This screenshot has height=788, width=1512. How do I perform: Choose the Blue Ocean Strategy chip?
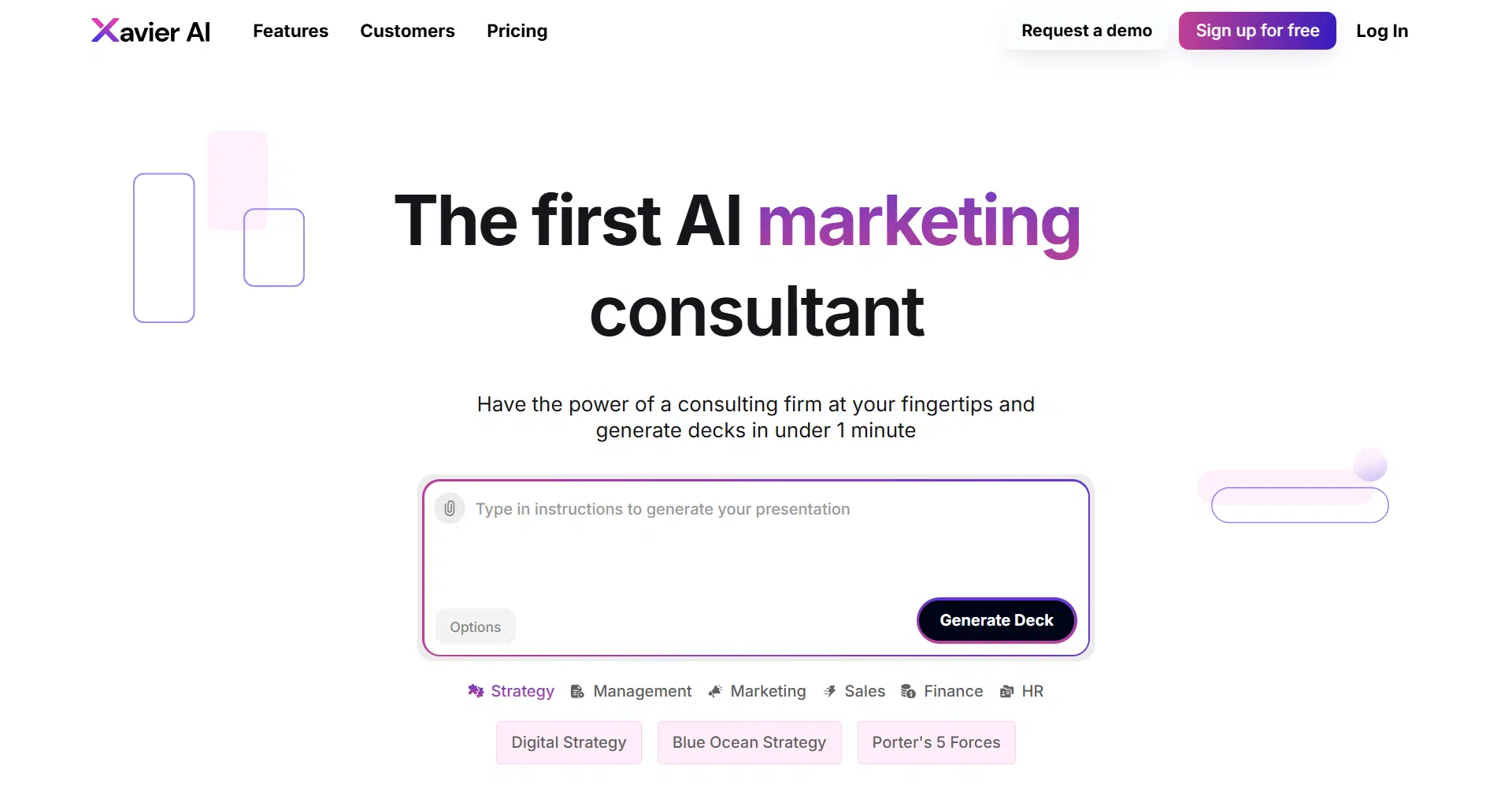point(749,742)
